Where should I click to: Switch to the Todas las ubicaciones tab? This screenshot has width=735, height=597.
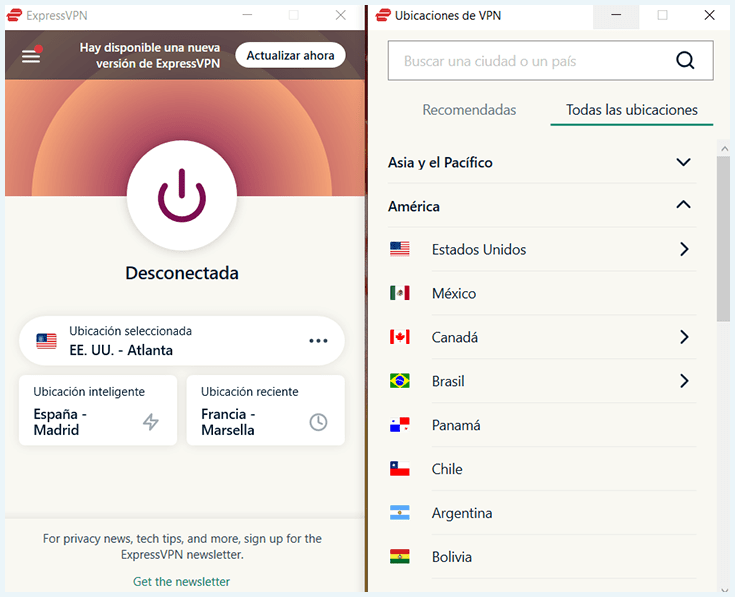(x=631, y=110)
